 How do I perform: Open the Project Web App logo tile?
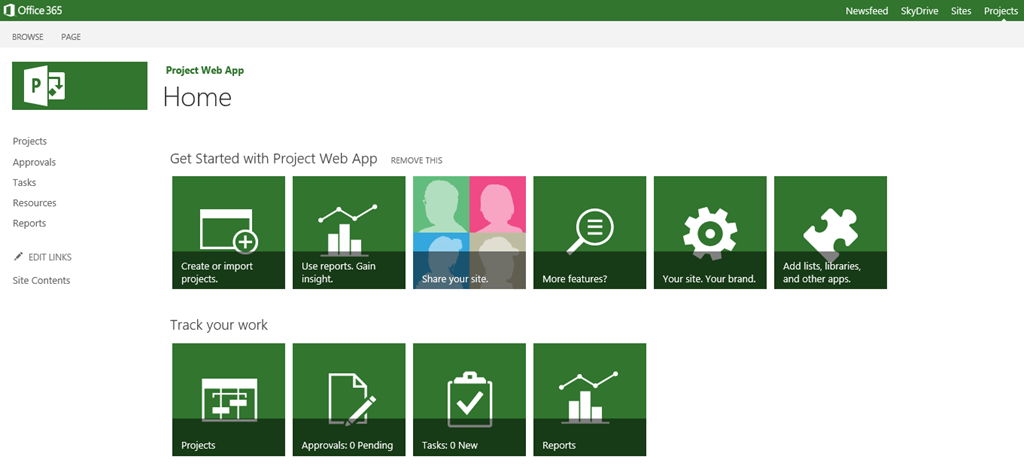click(x=80, y=86)
